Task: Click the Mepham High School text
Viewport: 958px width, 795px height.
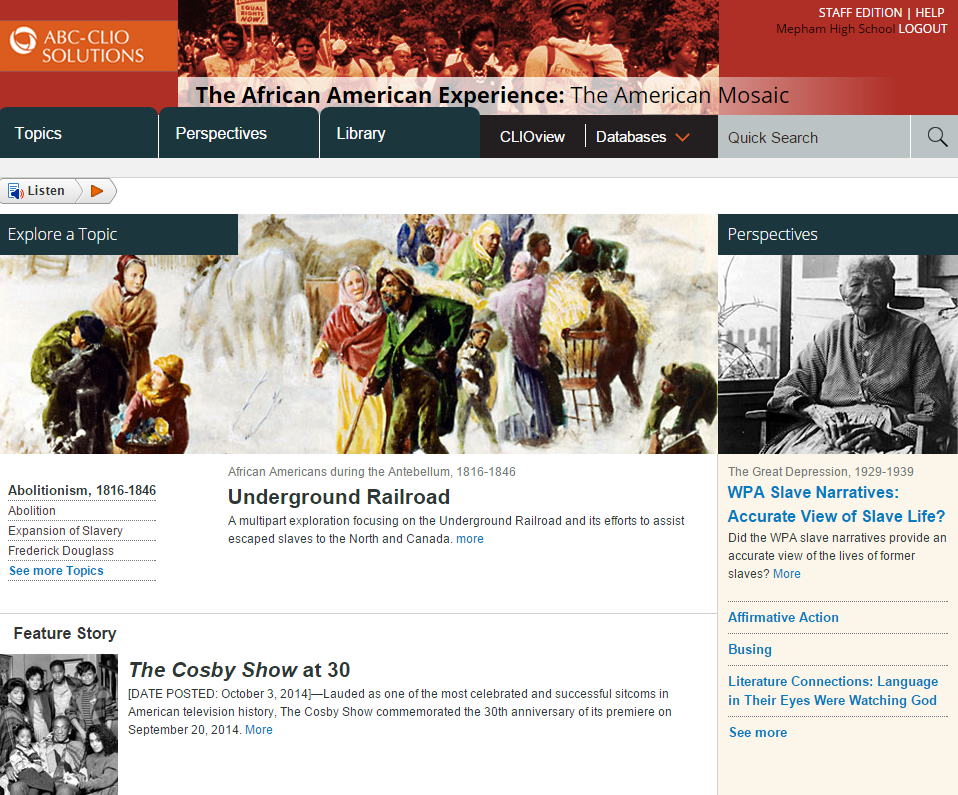Action: 835,29
